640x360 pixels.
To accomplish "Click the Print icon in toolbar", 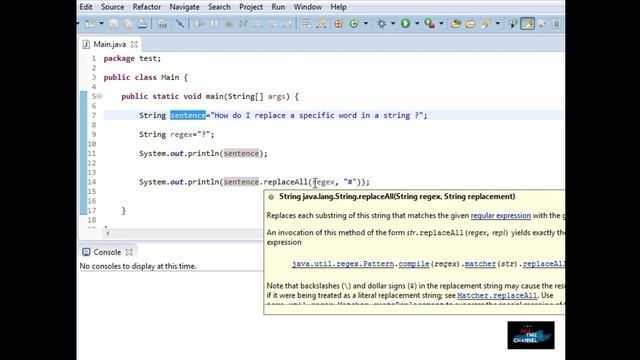I will (142, 24).
